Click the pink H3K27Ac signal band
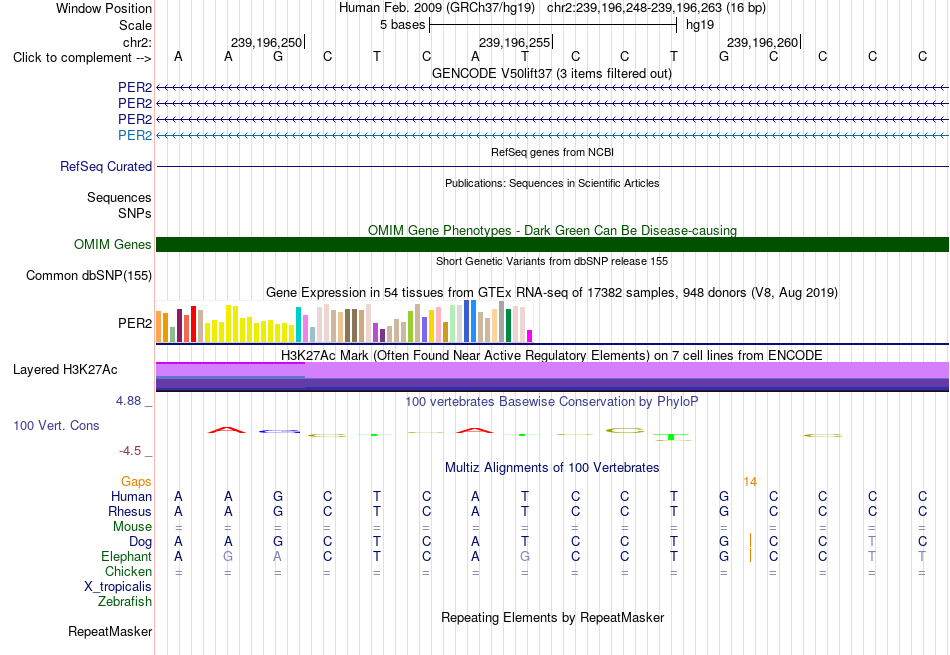 [552, 370]
